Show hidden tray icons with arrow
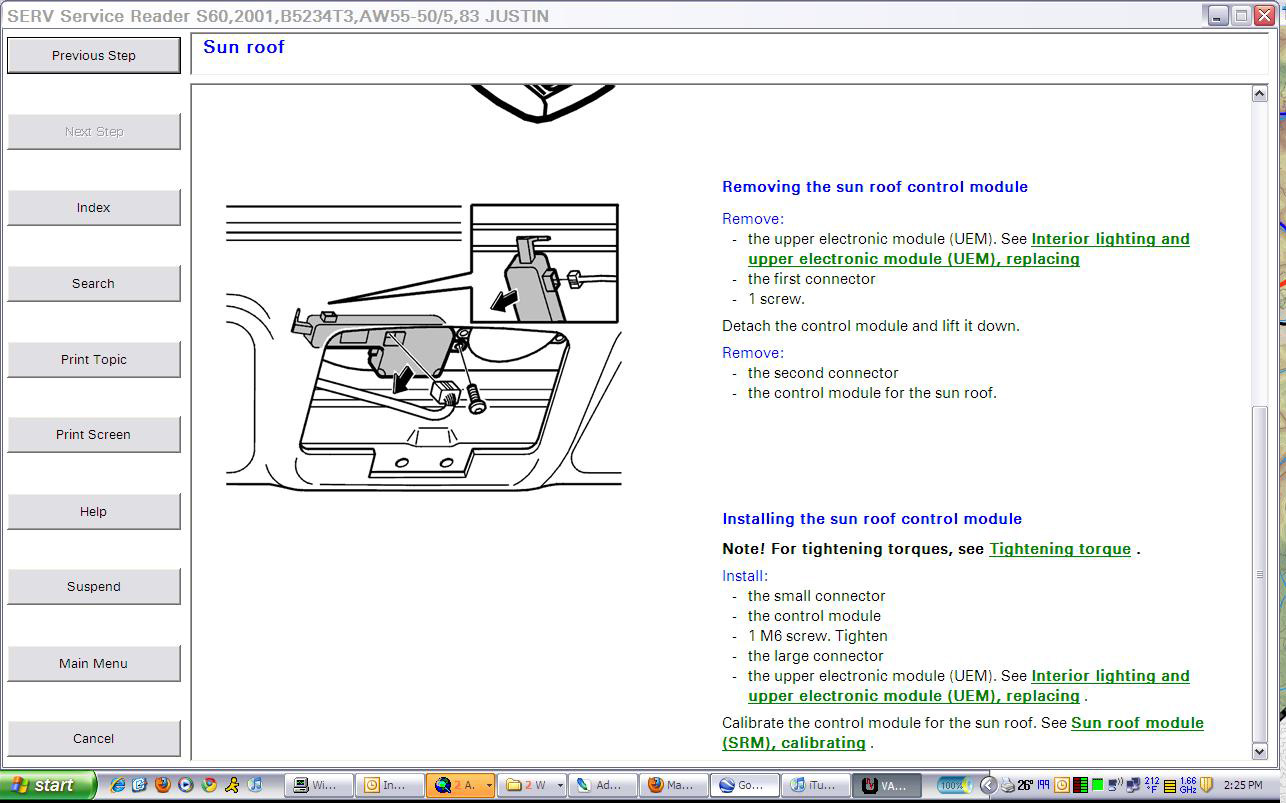The height and width of the screenshot is (803, 1286). pyautogui.click(x=988, y=785)
